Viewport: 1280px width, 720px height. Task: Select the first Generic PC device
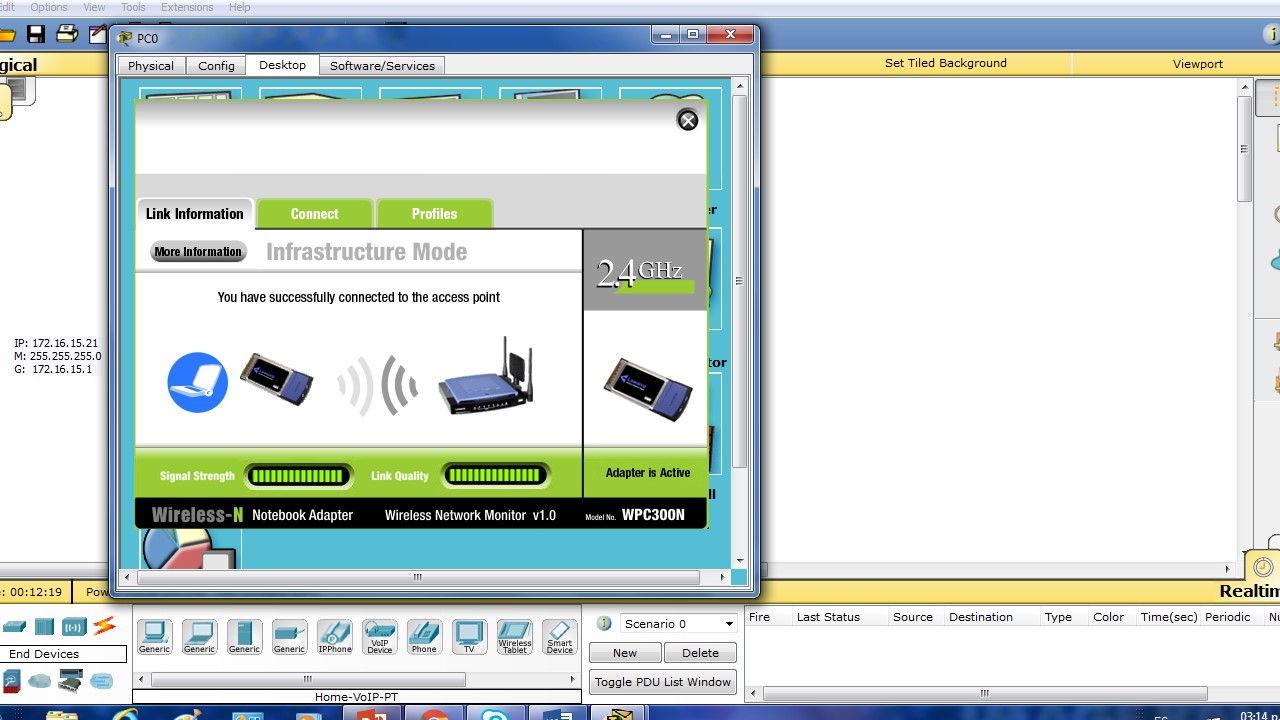pos(154,637)
